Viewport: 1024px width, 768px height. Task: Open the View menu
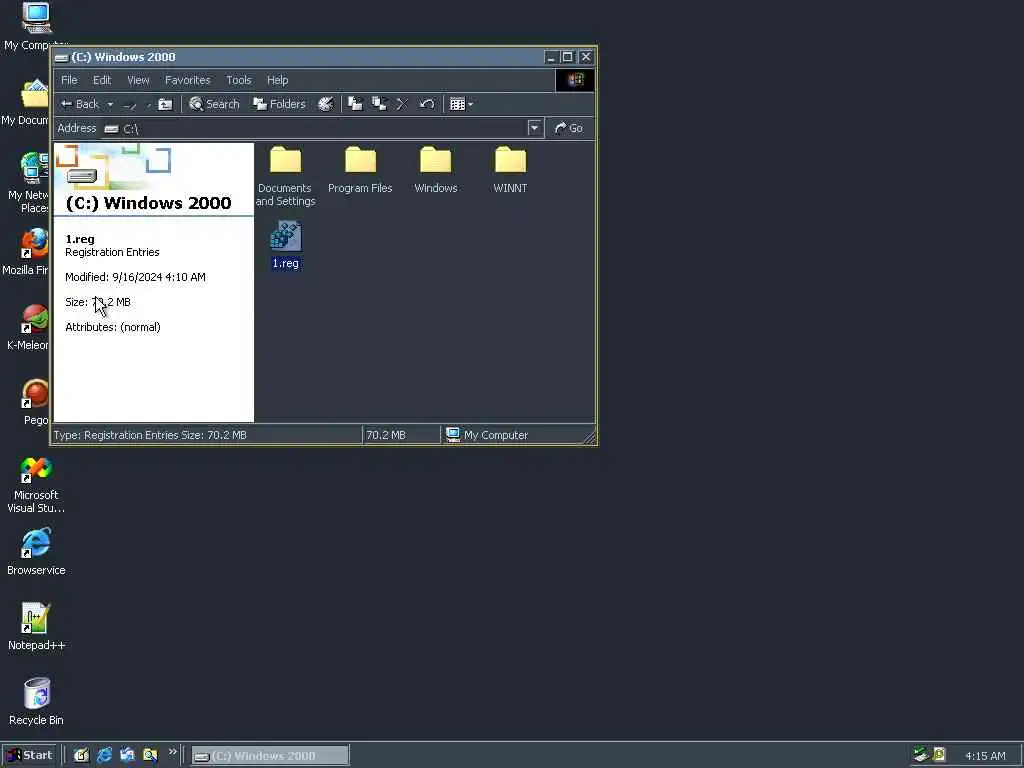coord(138,80)
